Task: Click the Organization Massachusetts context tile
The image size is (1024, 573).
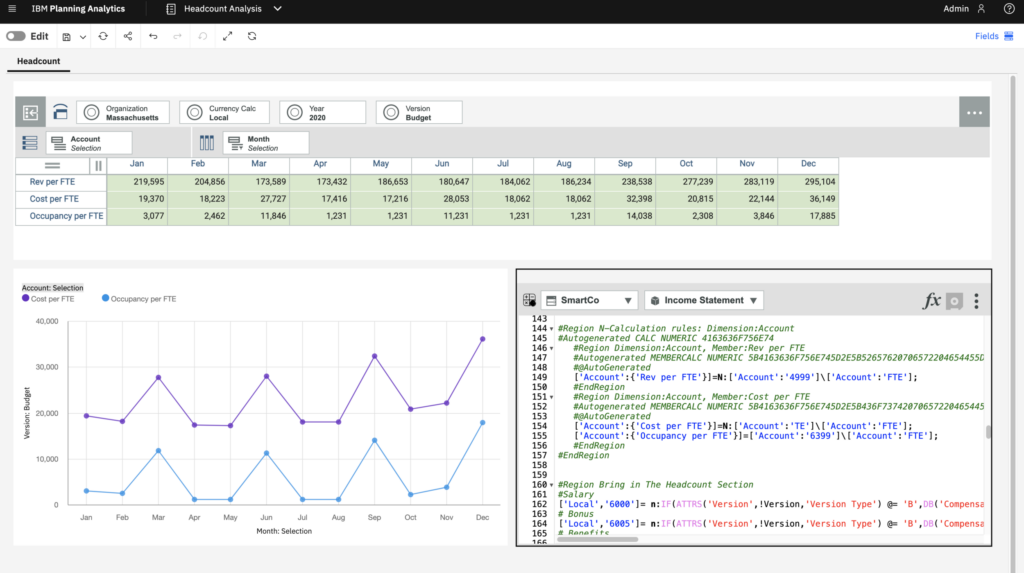Action: [x=124, y=113]
